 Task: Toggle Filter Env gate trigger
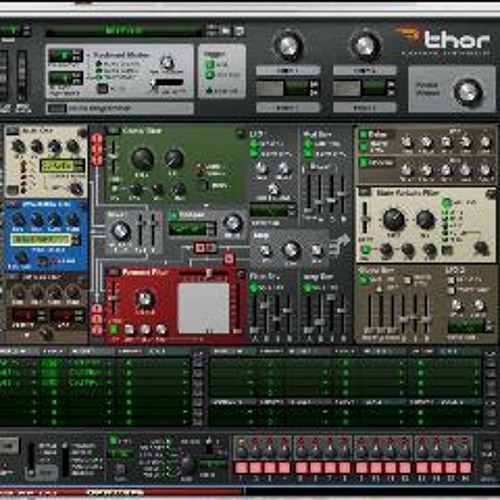[254, 287]
